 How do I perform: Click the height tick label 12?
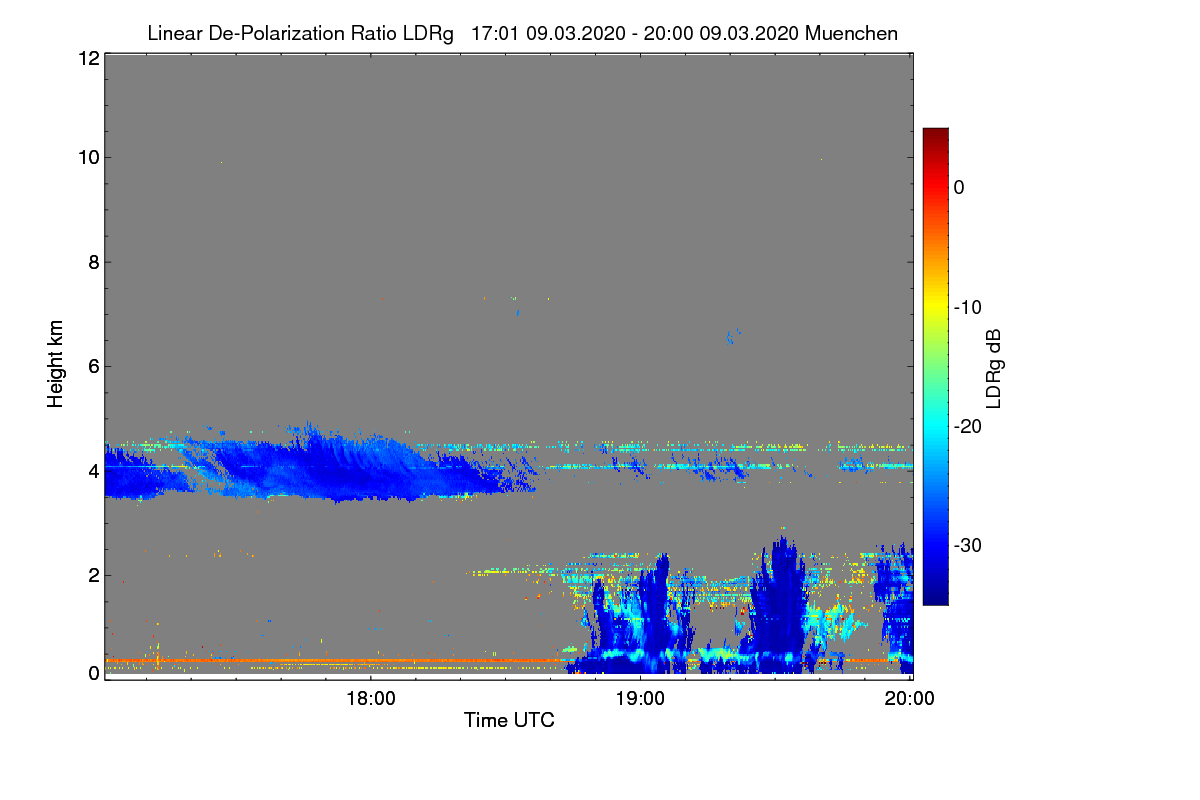88,58
